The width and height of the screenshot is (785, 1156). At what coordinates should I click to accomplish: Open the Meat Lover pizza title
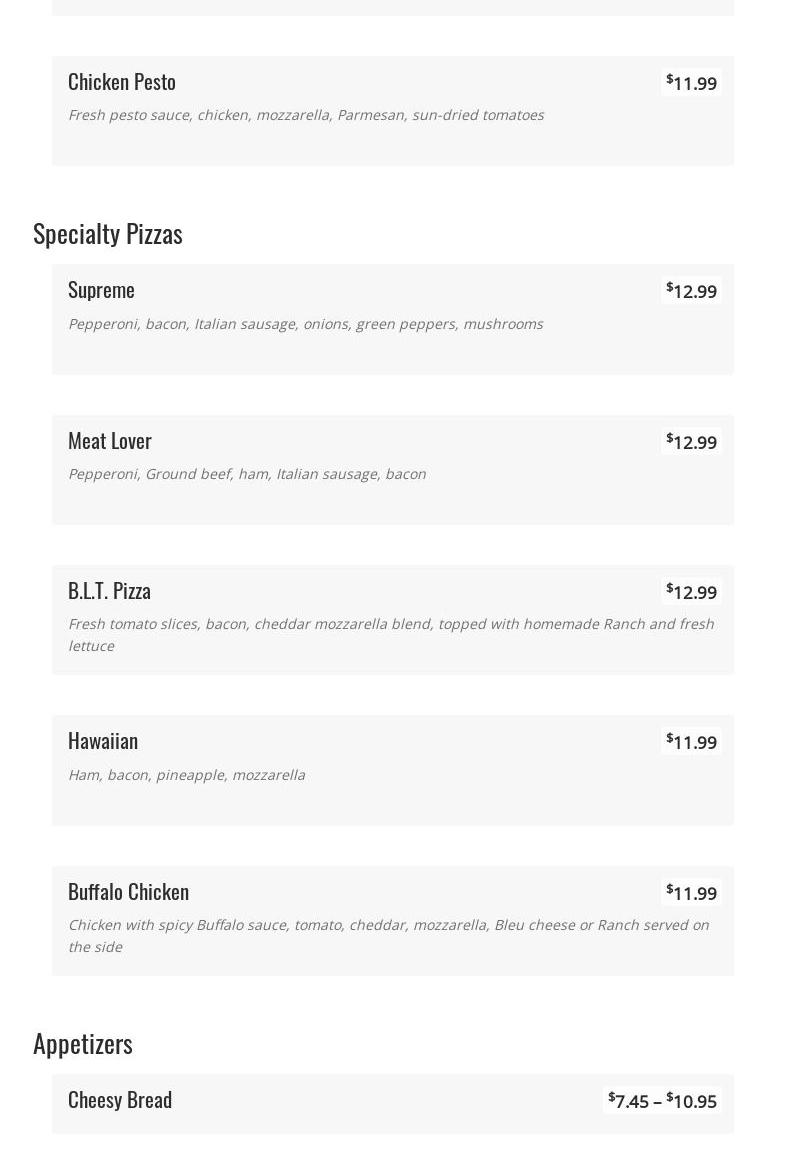[110, 441]
